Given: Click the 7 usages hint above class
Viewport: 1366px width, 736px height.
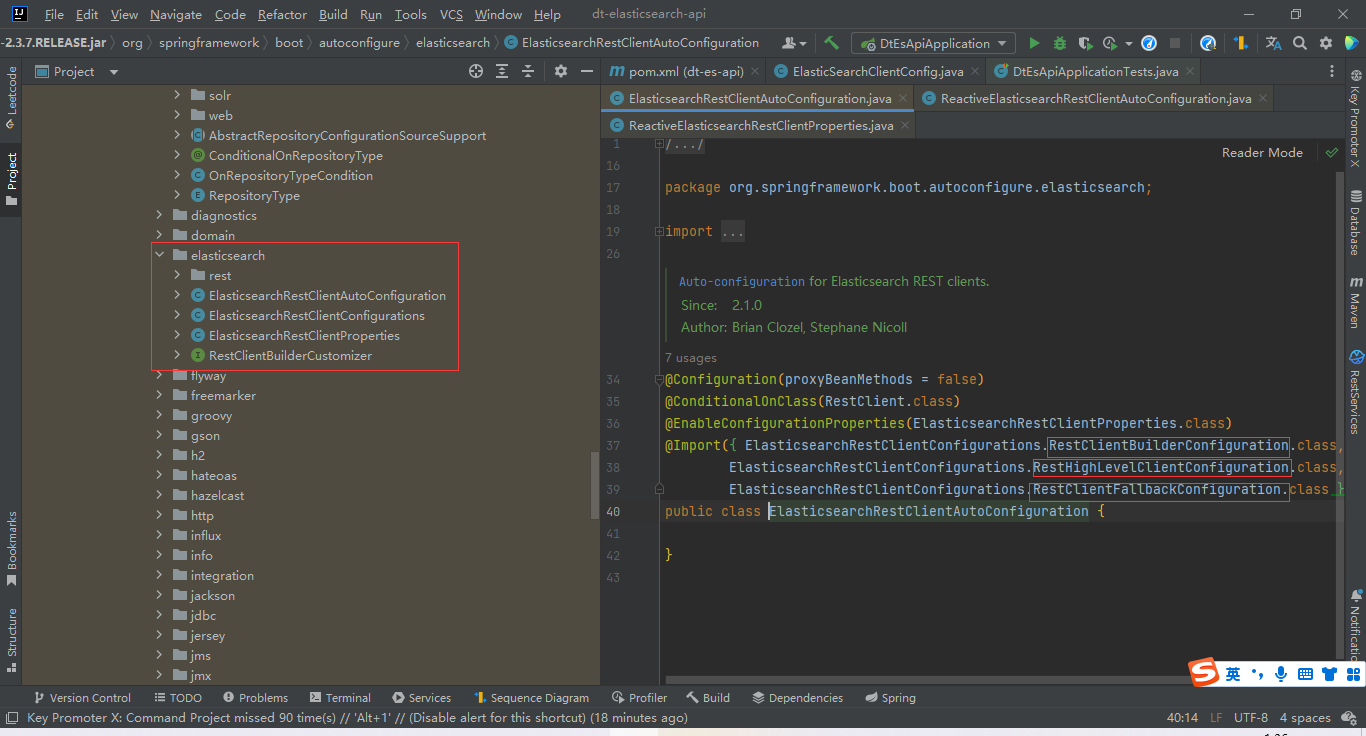Looking at the screenshot, I should click(691, 357).
